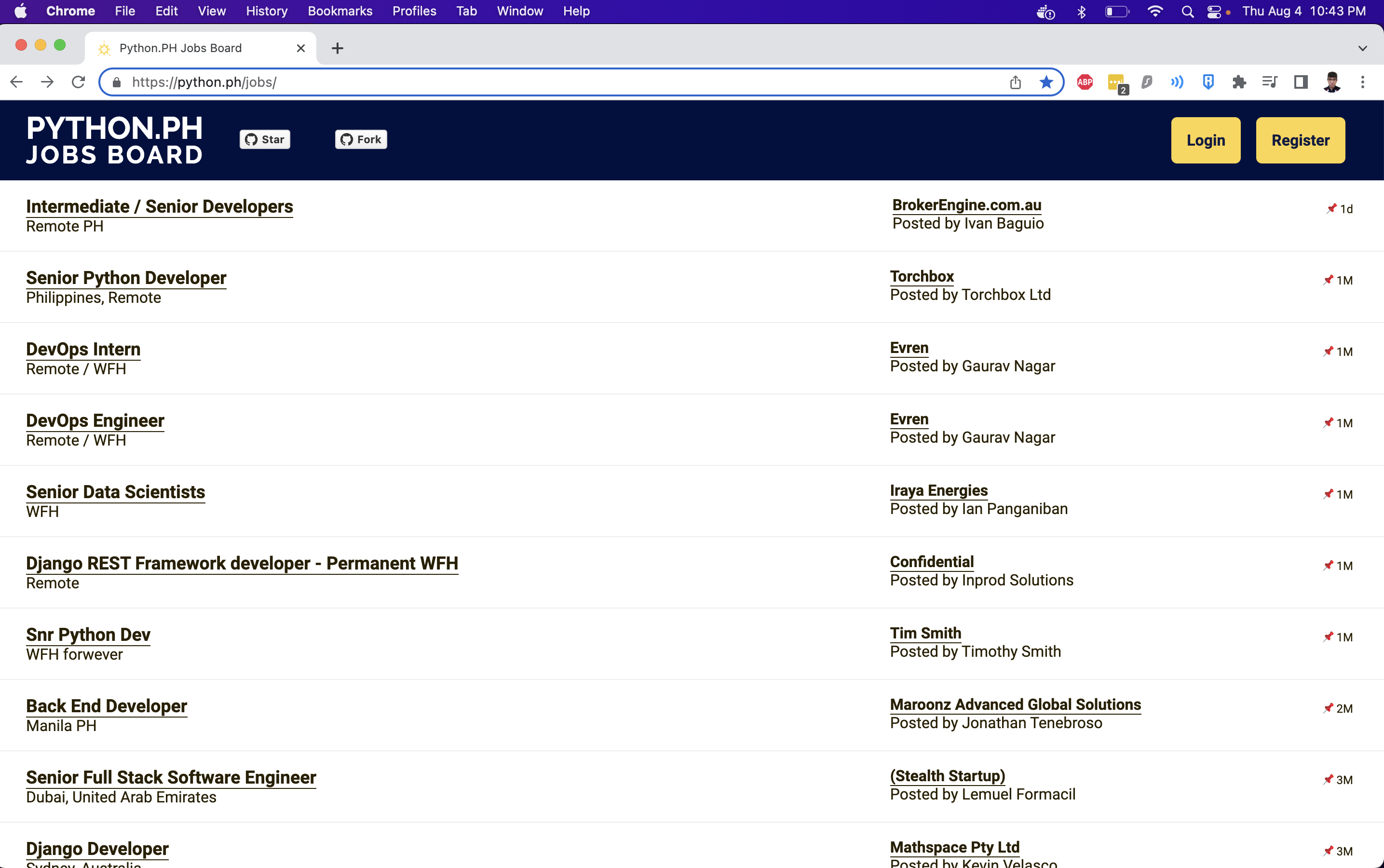The image size is (1384, 868).
Task: Reload the page with refresh icon
Action: coord(78,82)
